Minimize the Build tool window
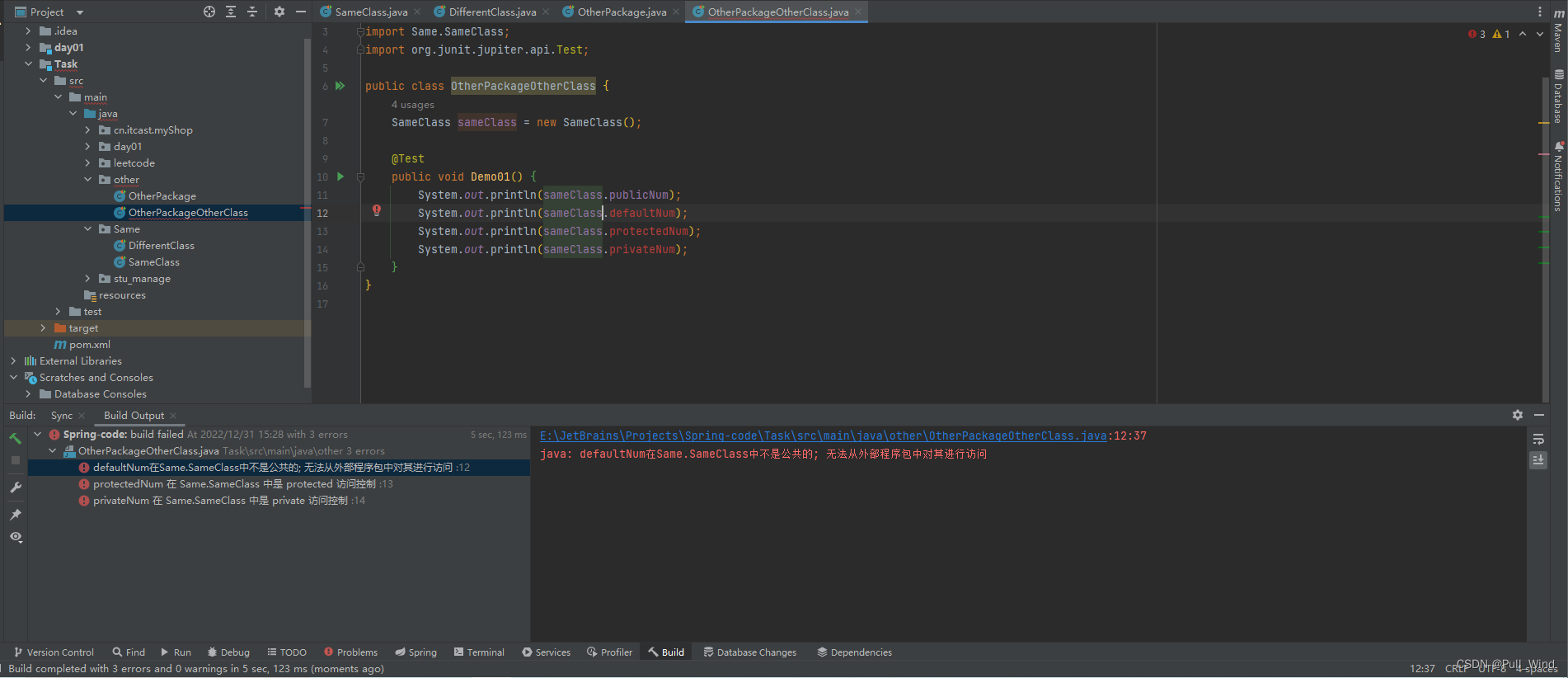The width and height of the screenshot is (1568, 678). point(1539,415)
